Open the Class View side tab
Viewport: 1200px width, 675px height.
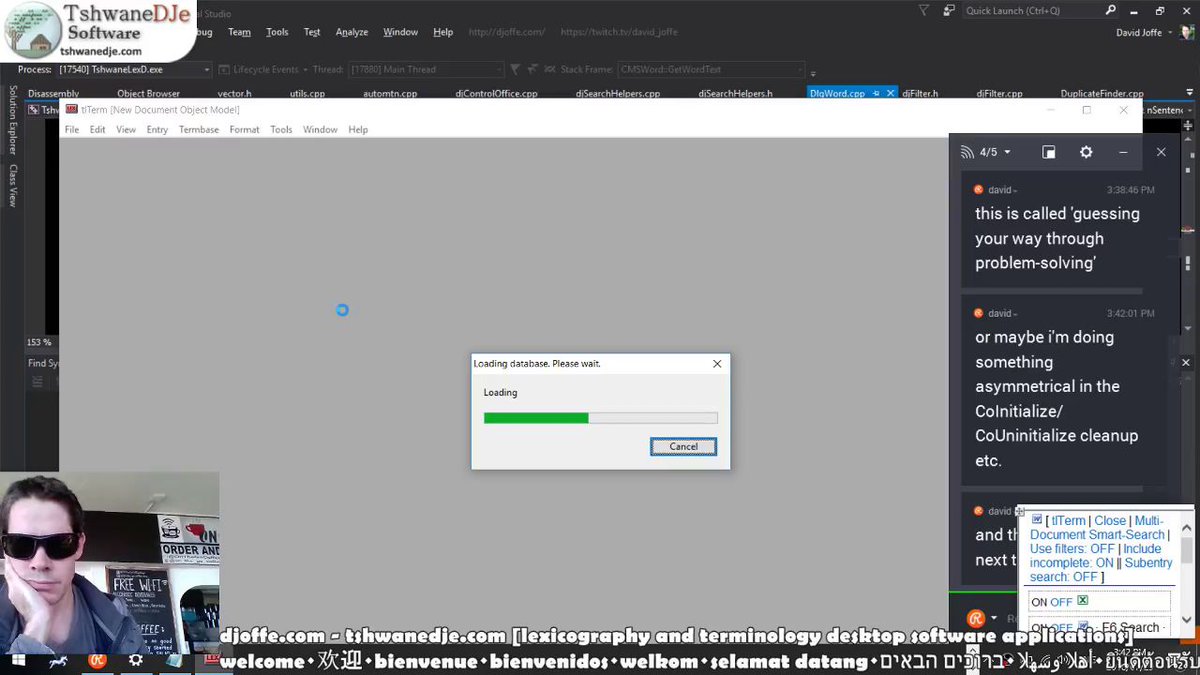(x=13, y=185)
